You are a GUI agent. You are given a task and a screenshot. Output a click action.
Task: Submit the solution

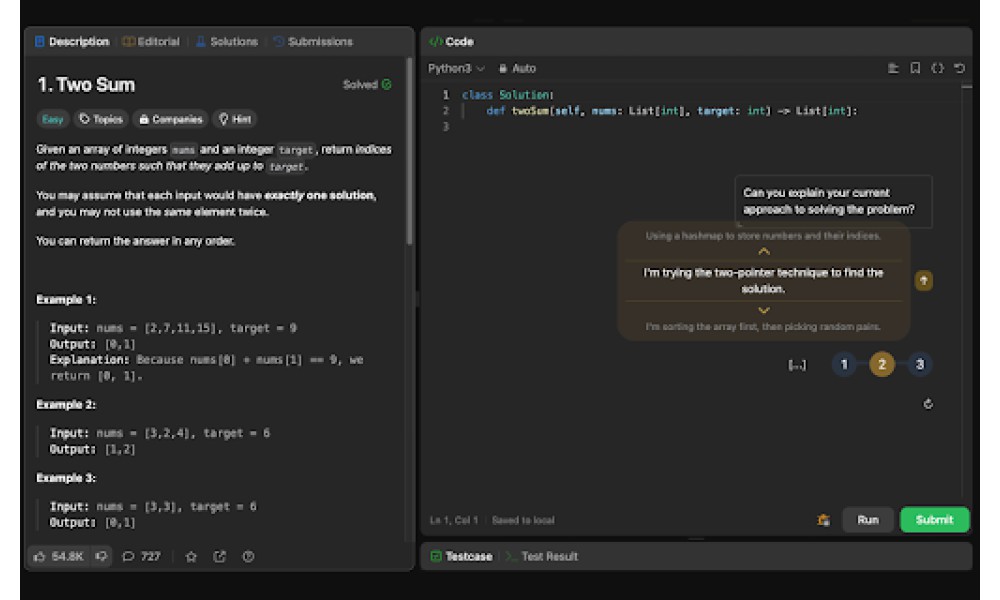click(934, 520)
